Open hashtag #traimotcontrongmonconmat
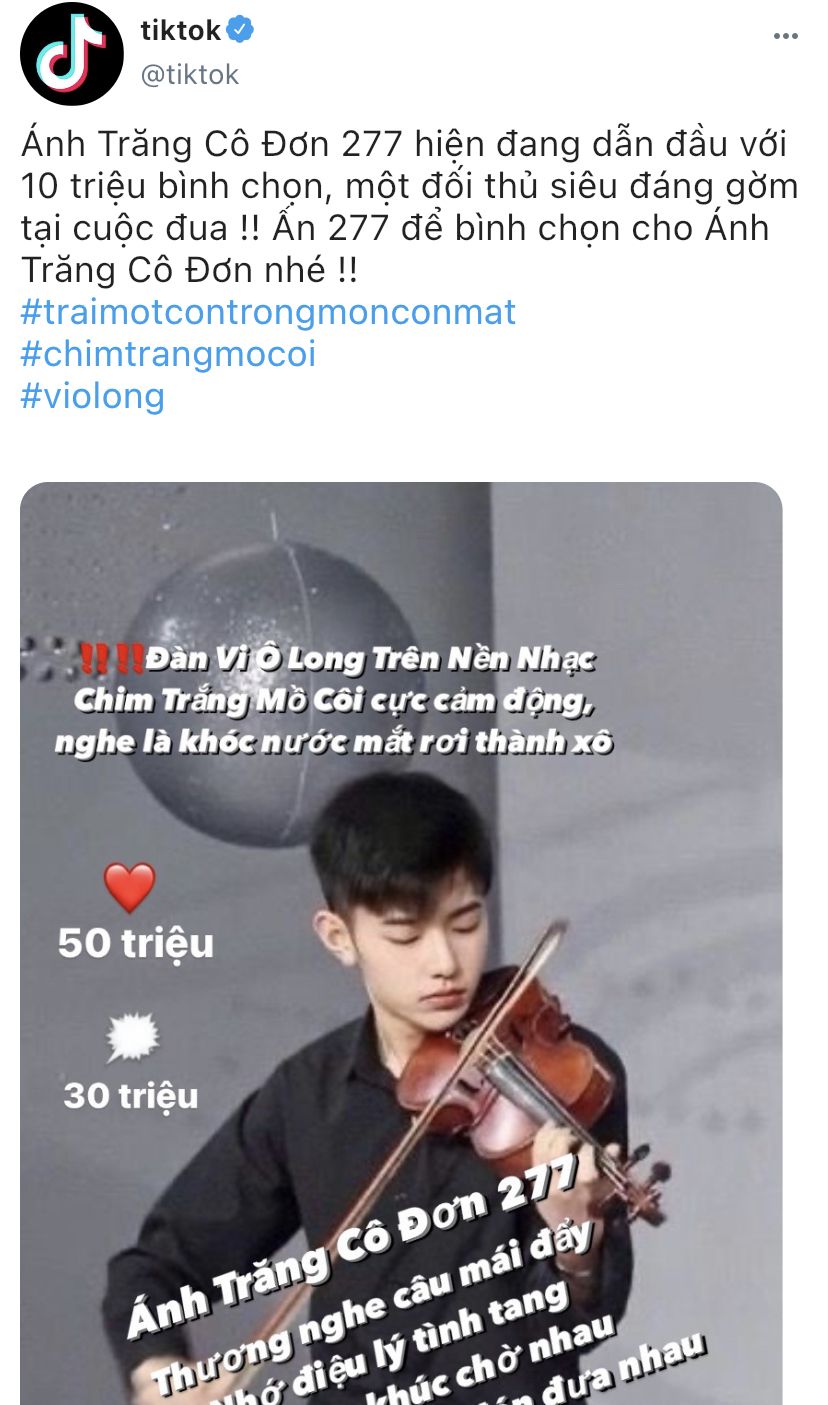The height and width of the screenshot is (1405, 828). pos(268,312)
